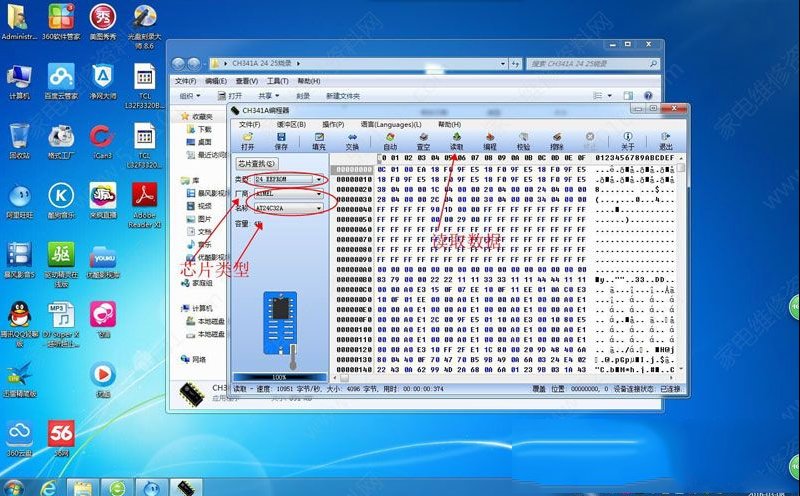Open the 360云盘 cloud desktop icon
Viewport: 800px width, 496px height.
point(19,437)
